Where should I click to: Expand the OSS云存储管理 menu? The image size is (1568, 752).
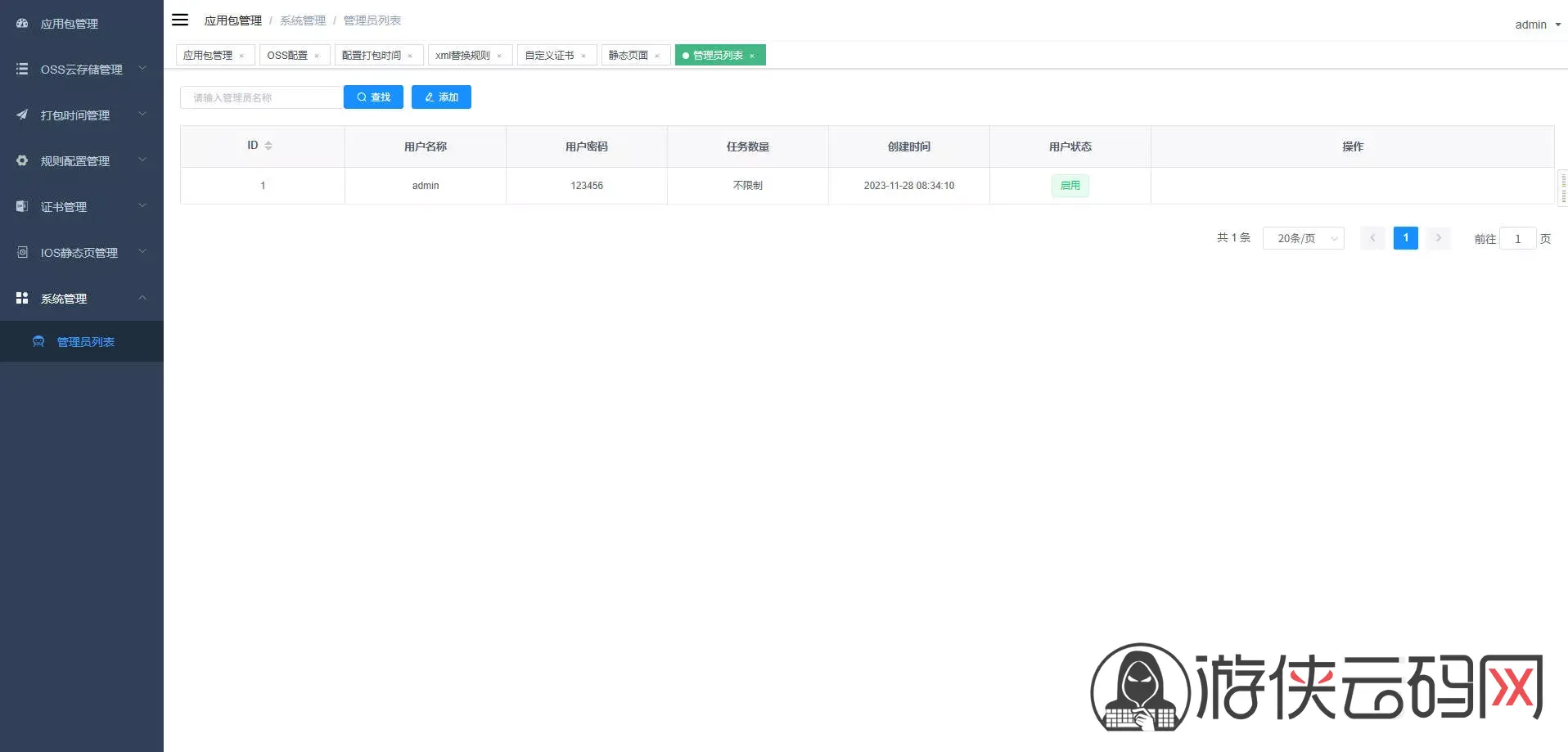point(81,70)
